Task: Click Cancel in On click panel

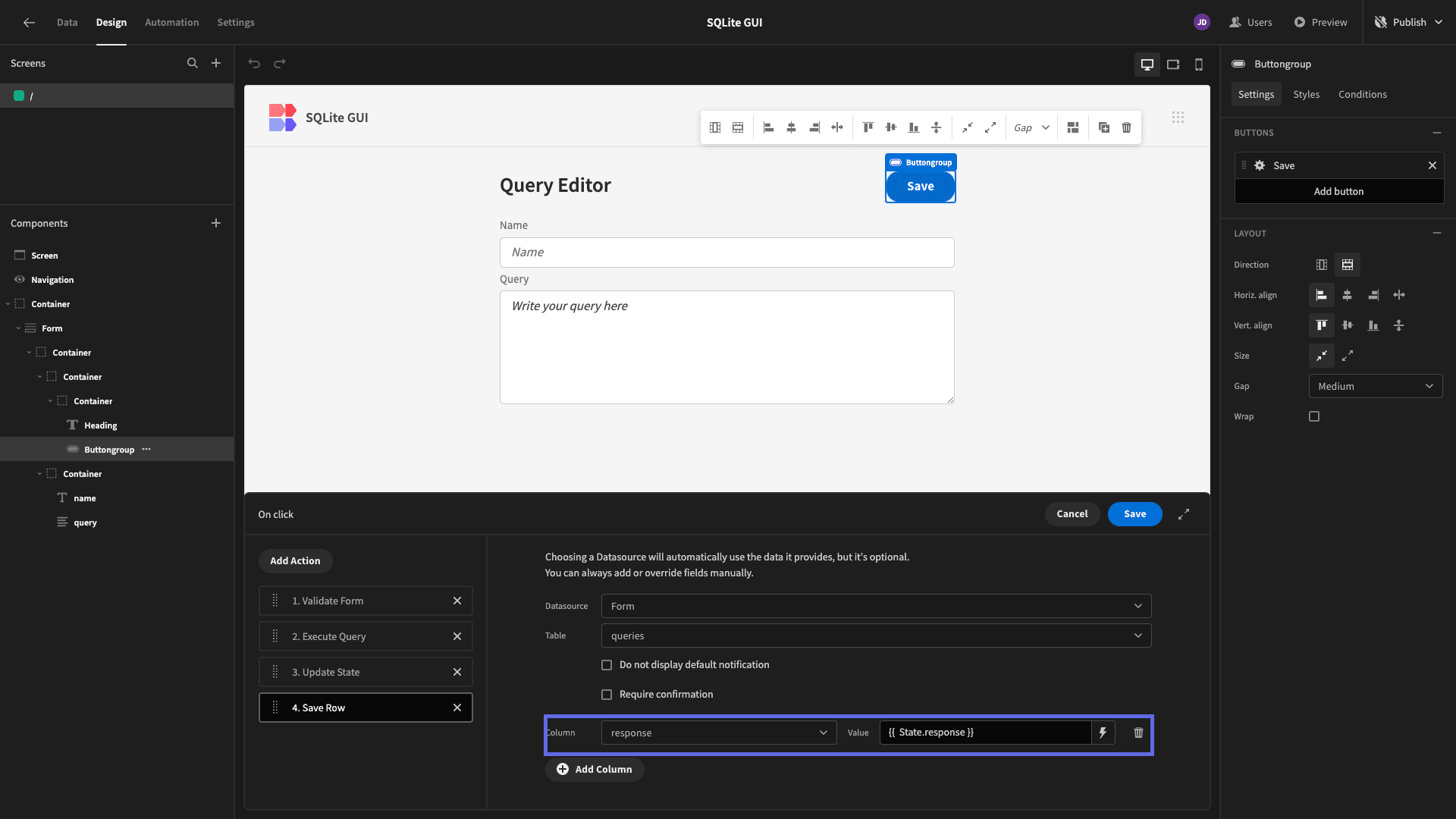Action: pos(1072,514)
